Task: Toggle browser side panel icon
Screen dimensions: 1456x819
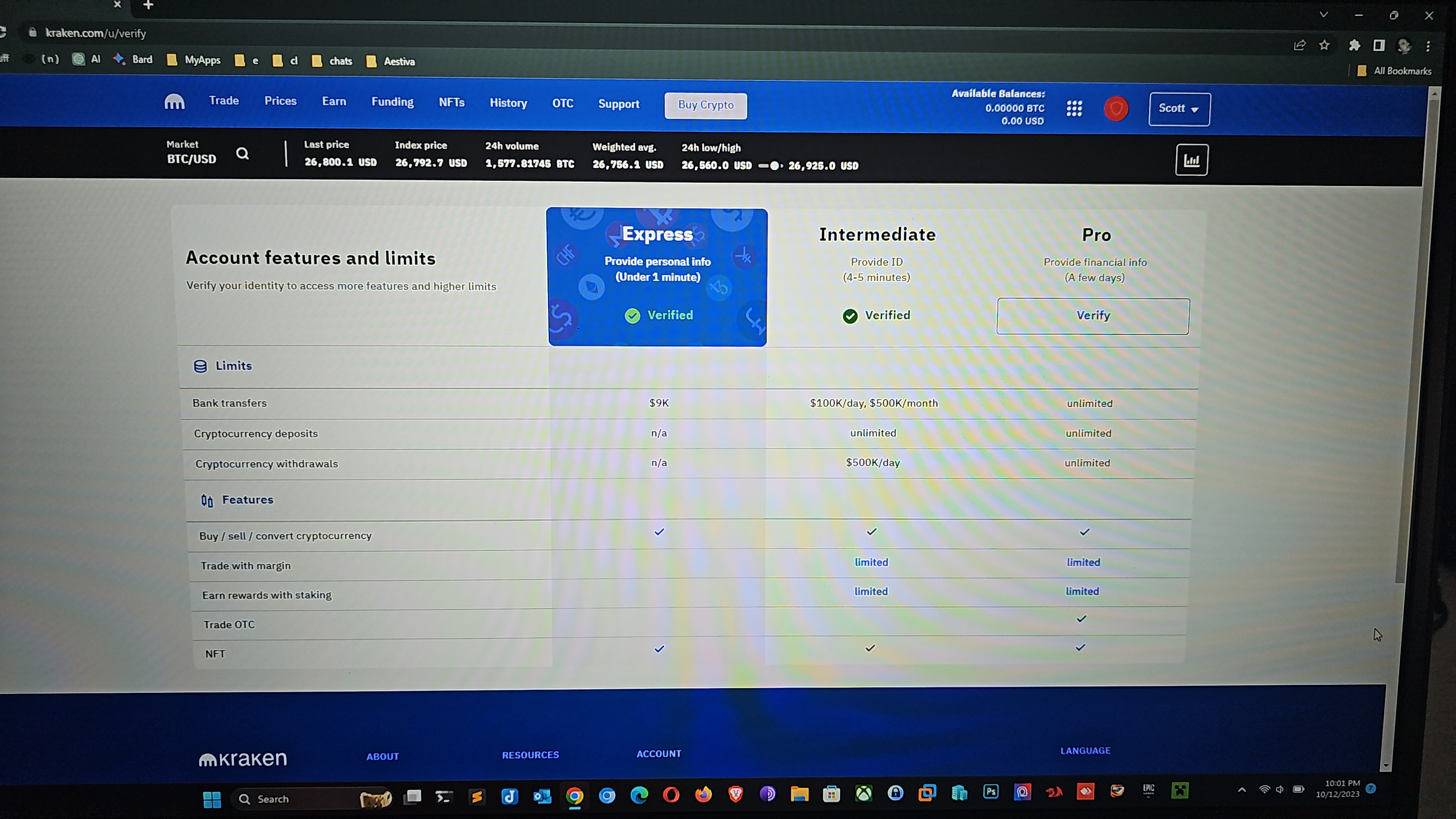Action: [x=1379, y=45]
